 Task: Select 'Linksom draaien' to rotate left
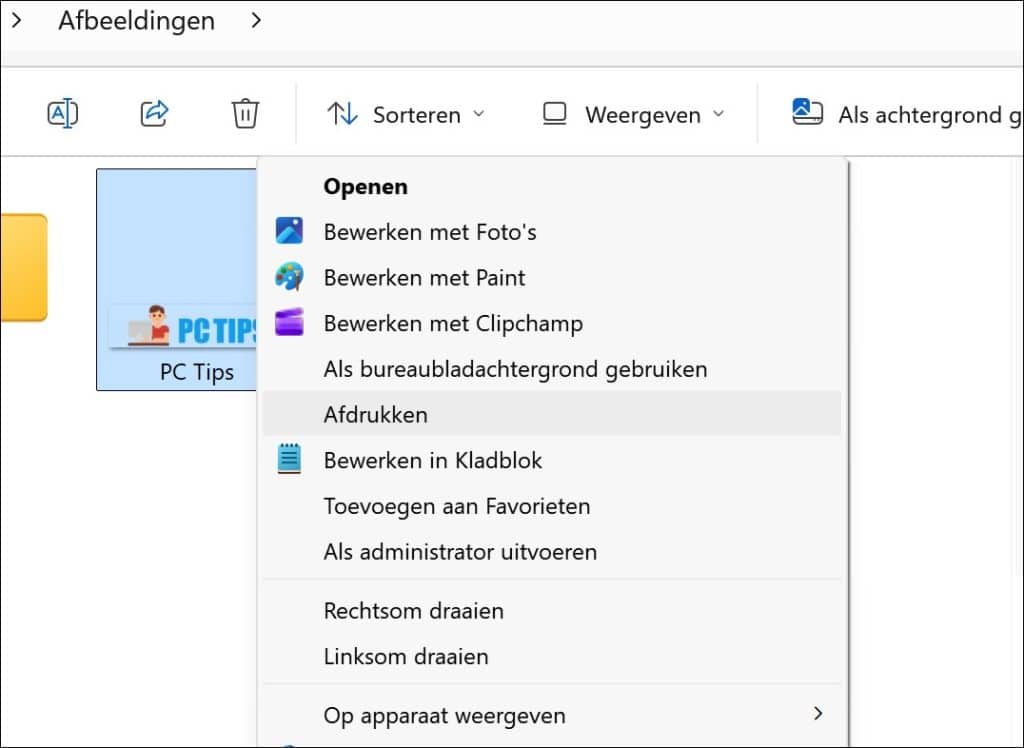(405, 657)
